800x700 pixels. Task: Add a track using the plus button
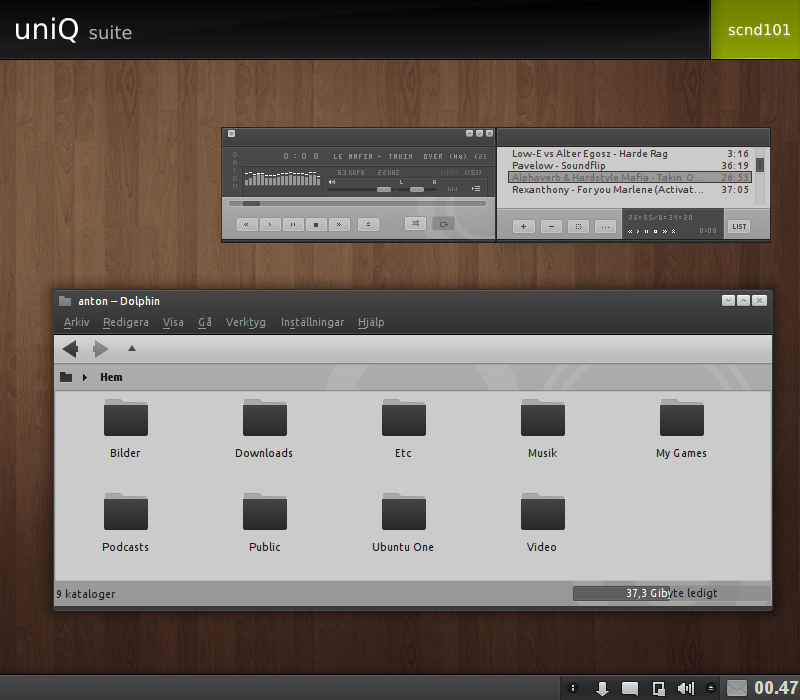(x=522, y=225)
